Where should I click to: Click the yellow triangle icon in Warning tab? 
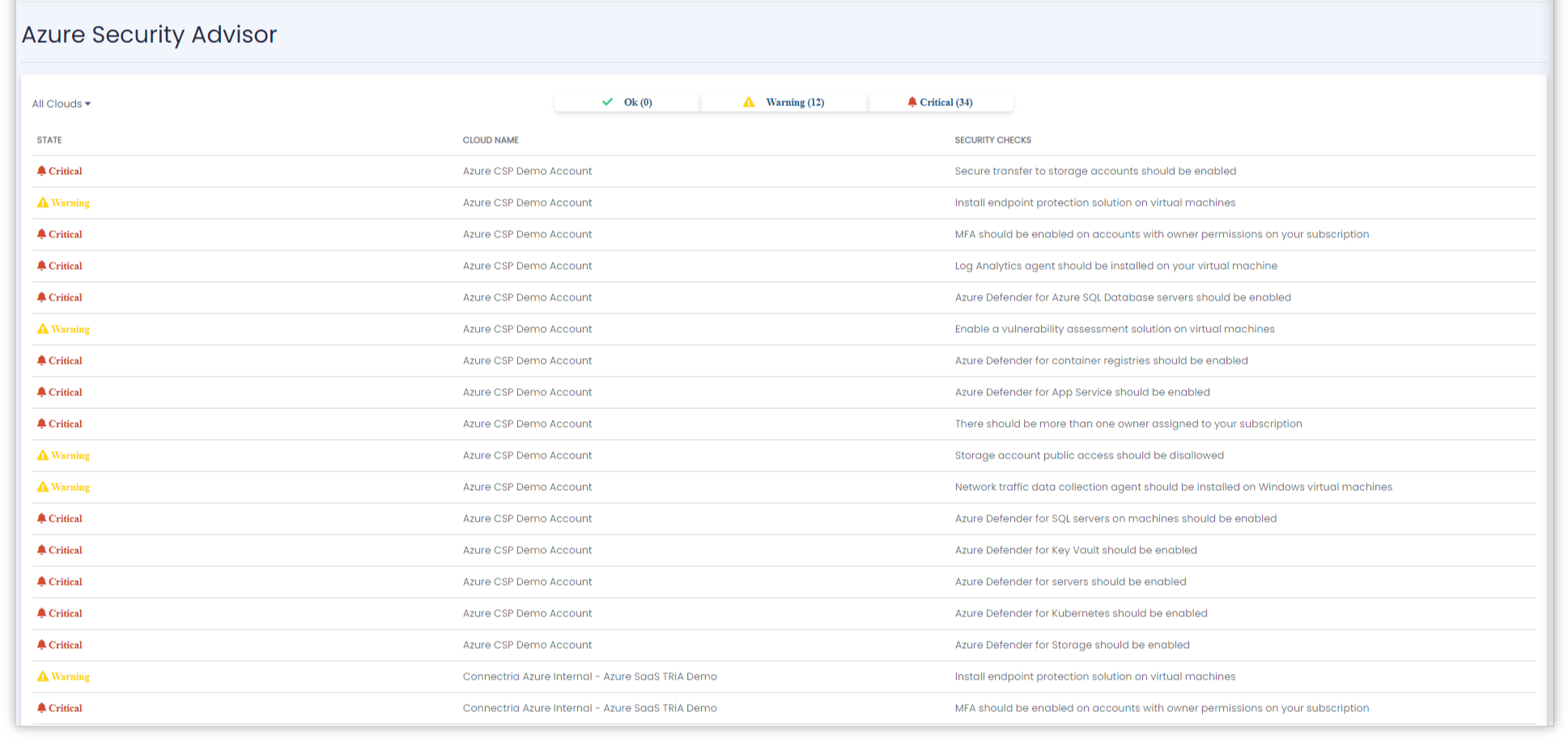(x=749, y=102)
